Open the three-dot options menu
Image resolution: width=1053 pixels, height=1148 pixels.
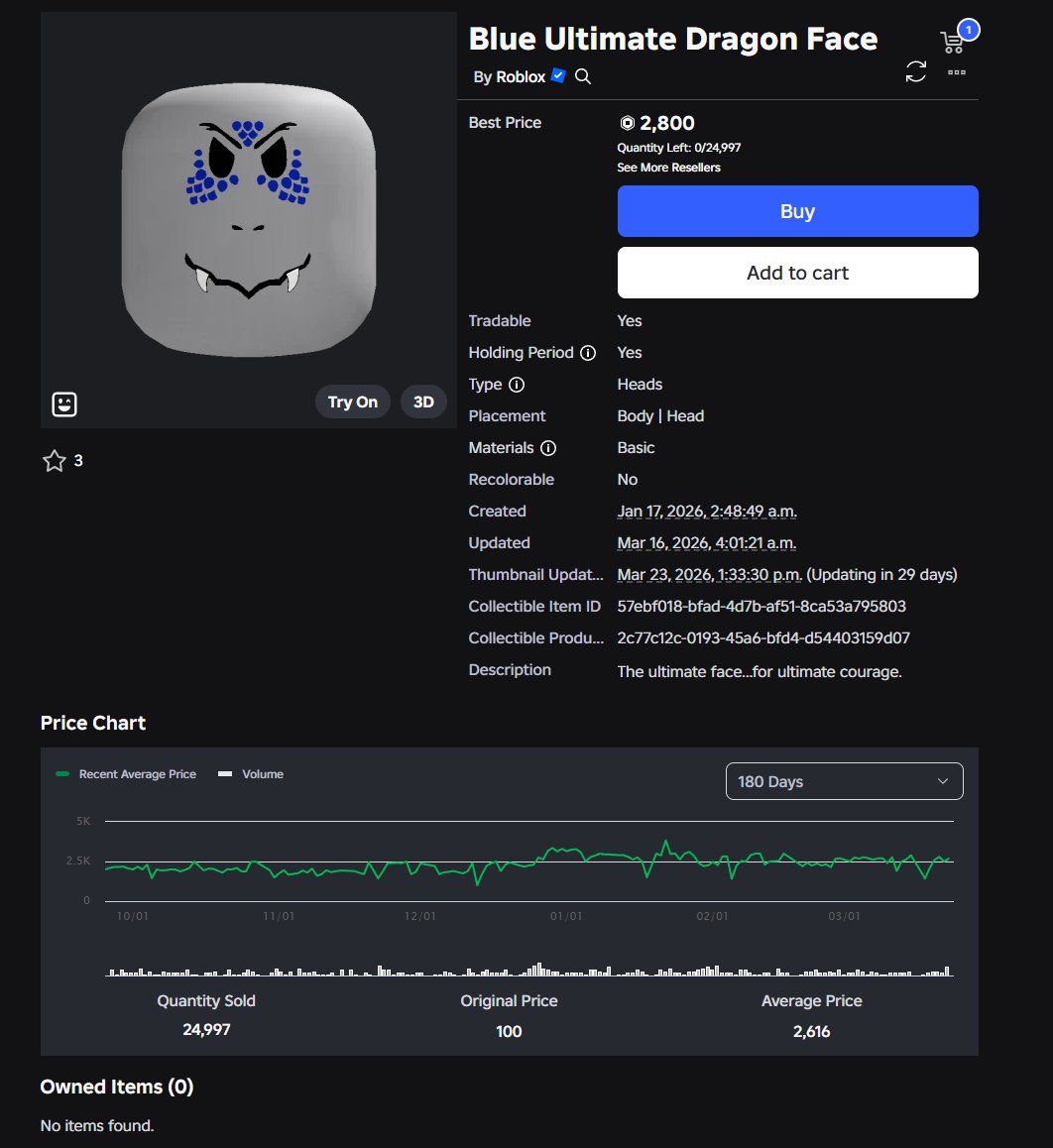point(955,71)
